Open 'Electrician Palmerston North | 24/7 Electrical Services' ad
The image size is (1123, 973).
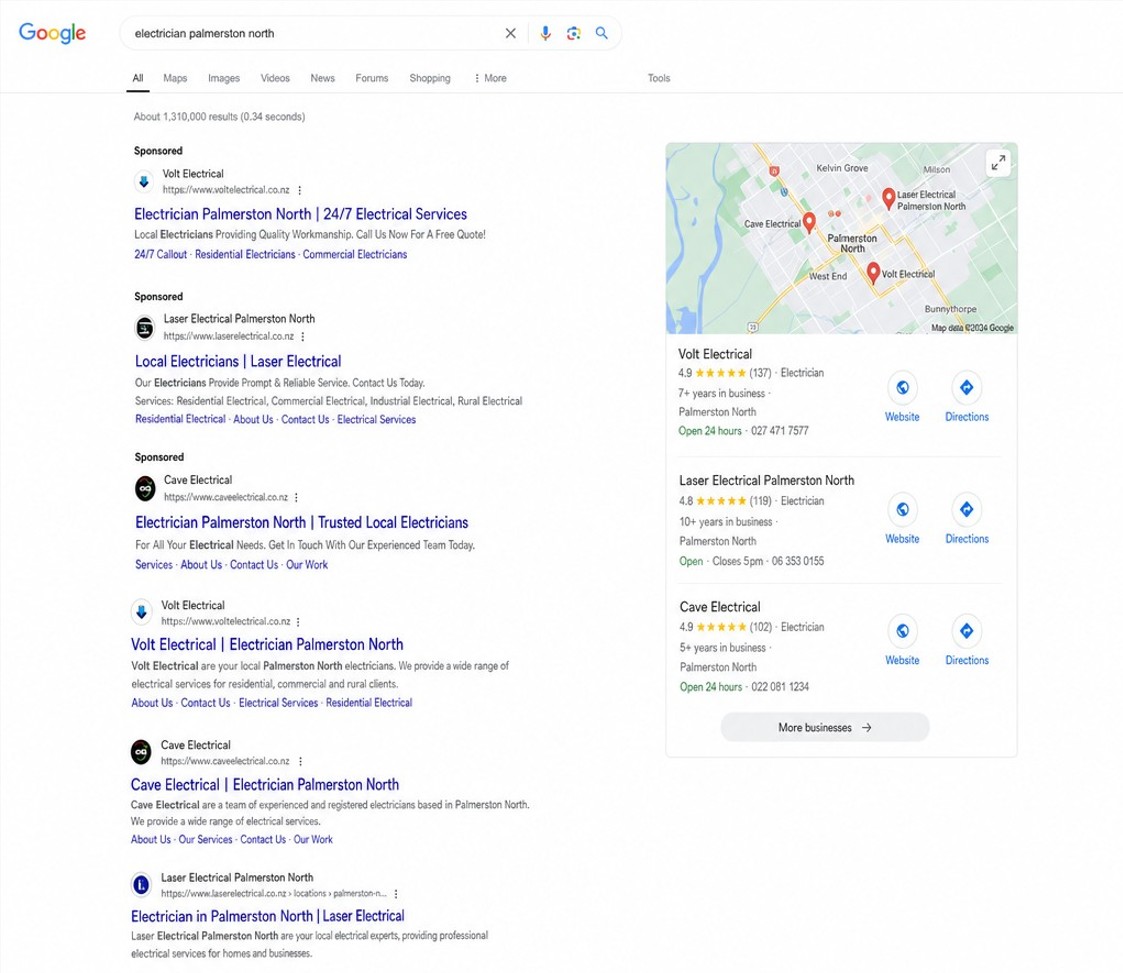(300, 214)
